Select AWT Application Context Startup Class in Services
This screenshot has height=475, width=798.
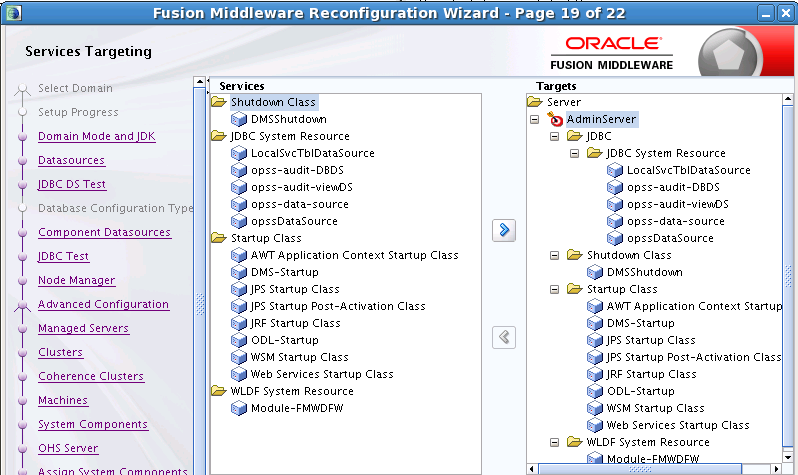coord(355,255)
